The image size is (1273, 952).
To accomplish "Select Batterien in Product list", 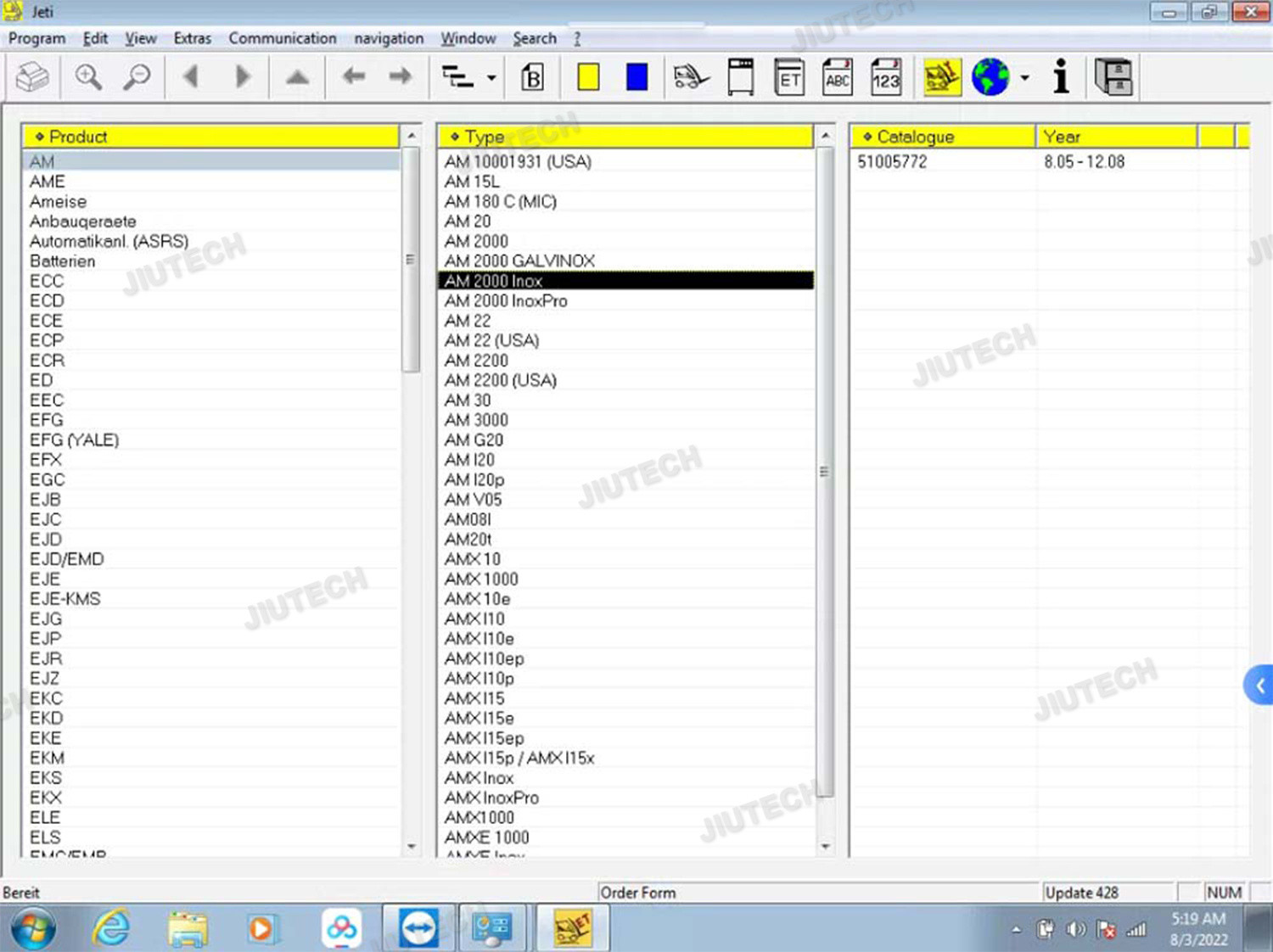I will tap(211, 261).
